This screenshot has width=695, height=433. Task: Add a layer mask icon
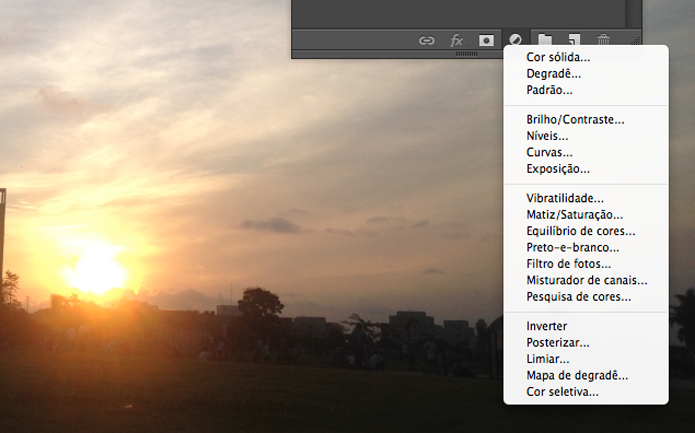(x=486, y=41)
